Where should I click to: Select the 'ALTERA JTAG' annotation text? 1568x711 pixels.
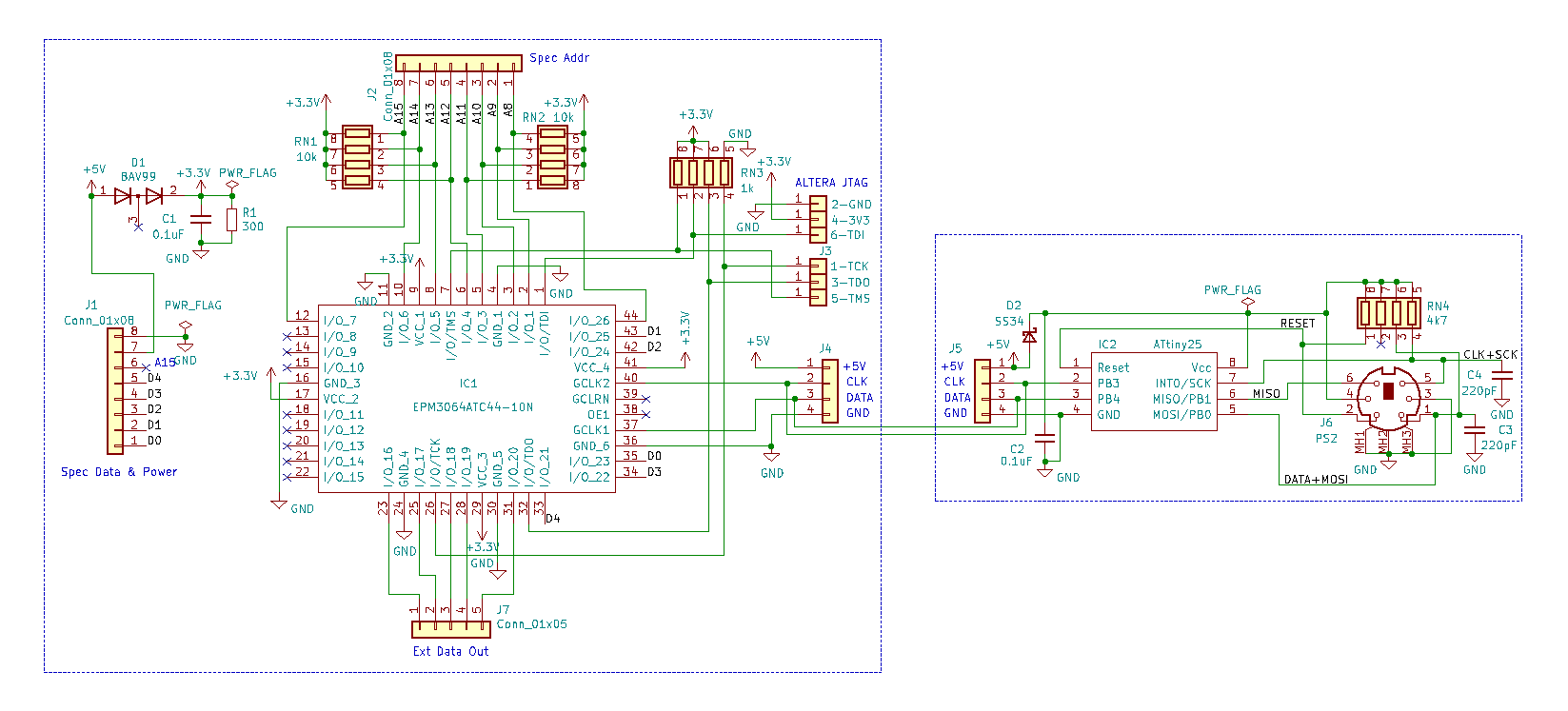[x=832, y=183]
